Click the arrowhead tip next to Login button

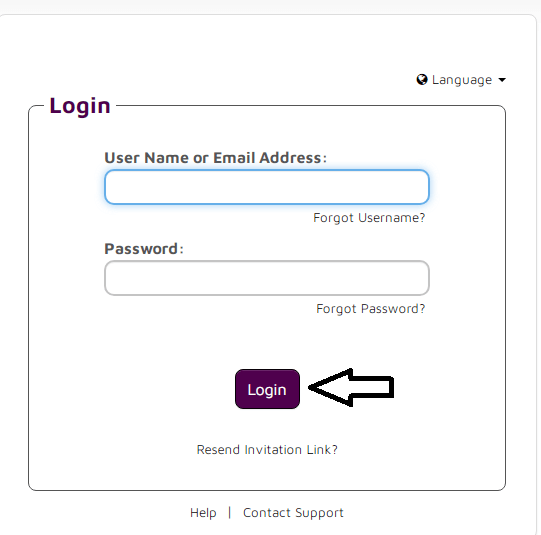point(312,387)
